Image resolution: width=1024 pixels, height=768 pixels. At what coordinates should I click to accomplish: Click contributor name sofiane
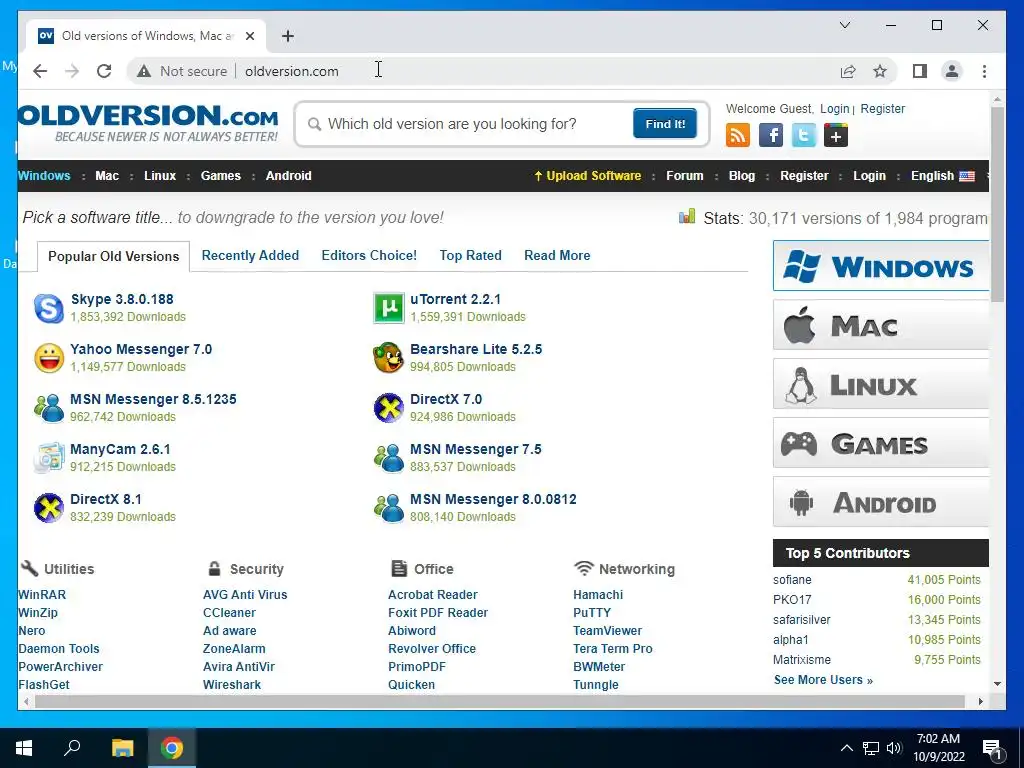click(x=792, y=580)
